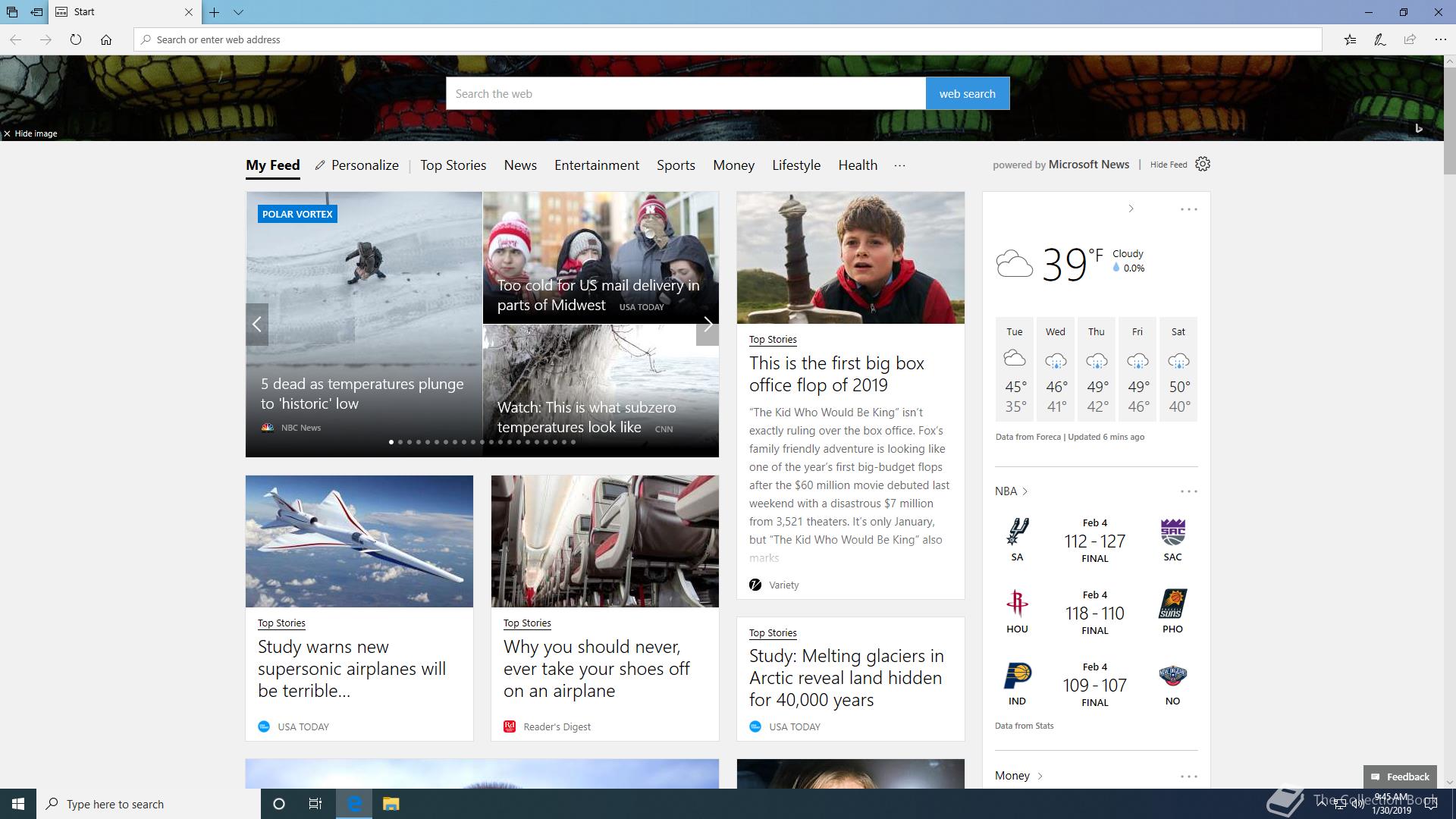The width and height of the screenshot is (1456, 819).
Task: Expand more feed categories ellipsis
Action: (899, 165)
